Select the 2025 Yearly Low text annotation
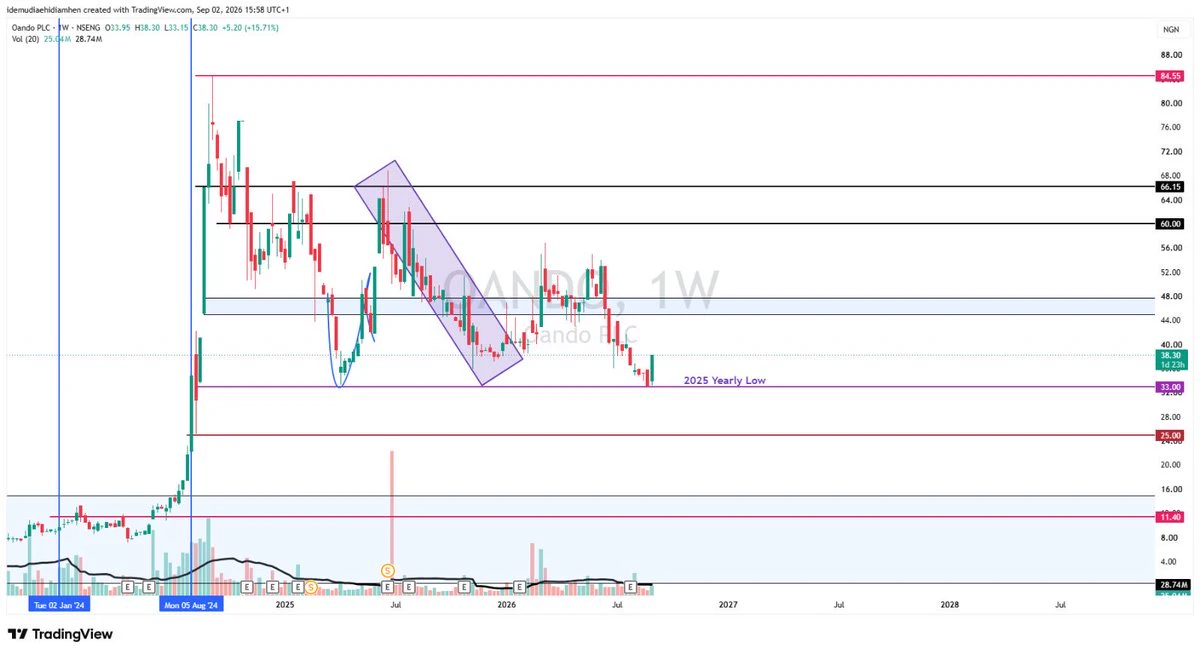Viewport: 1200px width, 654px height. tap(724, 381)
